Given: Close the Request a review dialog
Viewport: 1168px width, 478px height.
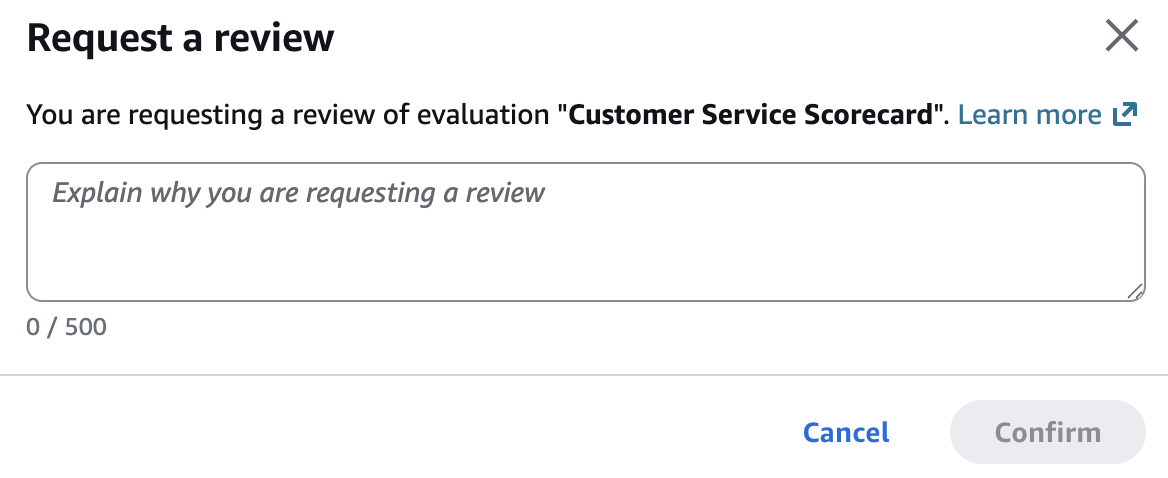Looking at the screenshot, I should (x=1121, y=37).
